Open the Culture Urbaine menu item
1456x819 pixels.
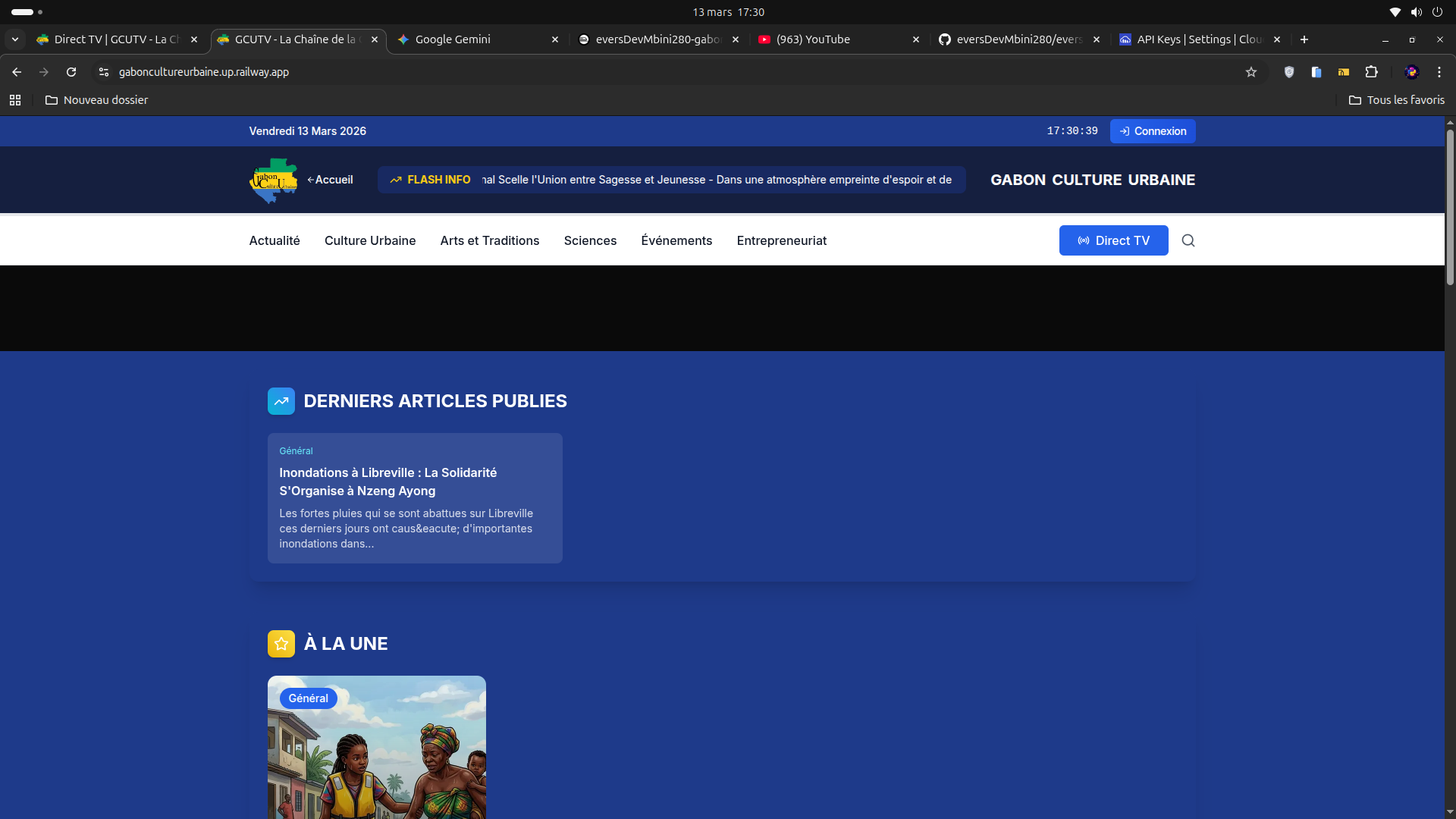(370, 240)
